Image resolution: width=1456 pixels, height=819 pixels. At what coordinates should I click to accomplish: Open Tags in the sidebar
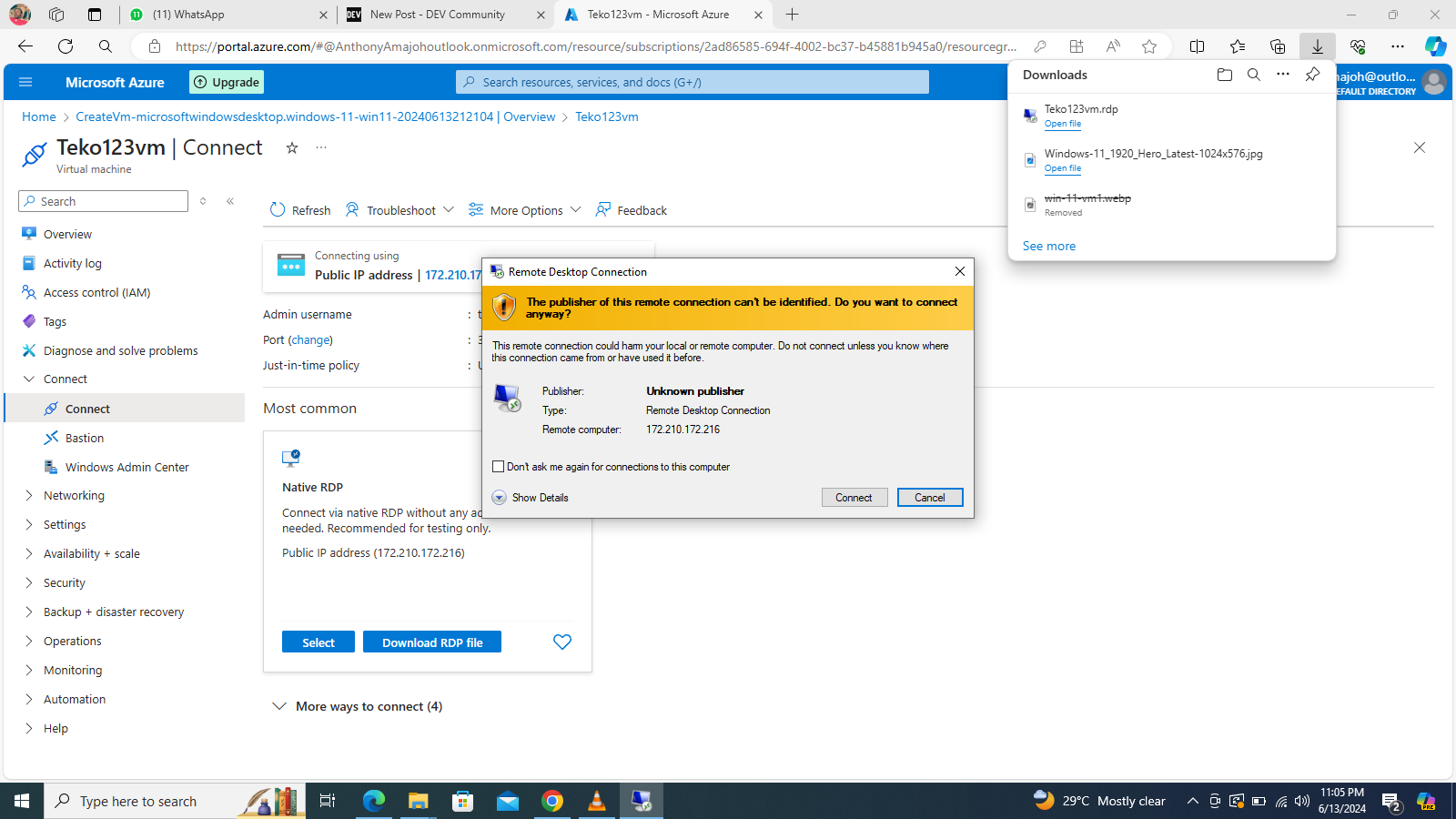[x=55, y=321]
